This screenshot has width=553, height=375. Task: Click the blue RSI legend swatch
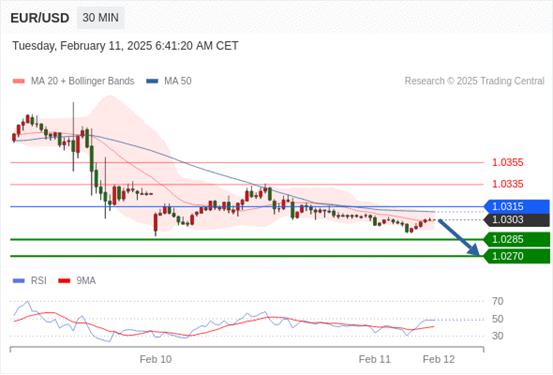[19, 281]
